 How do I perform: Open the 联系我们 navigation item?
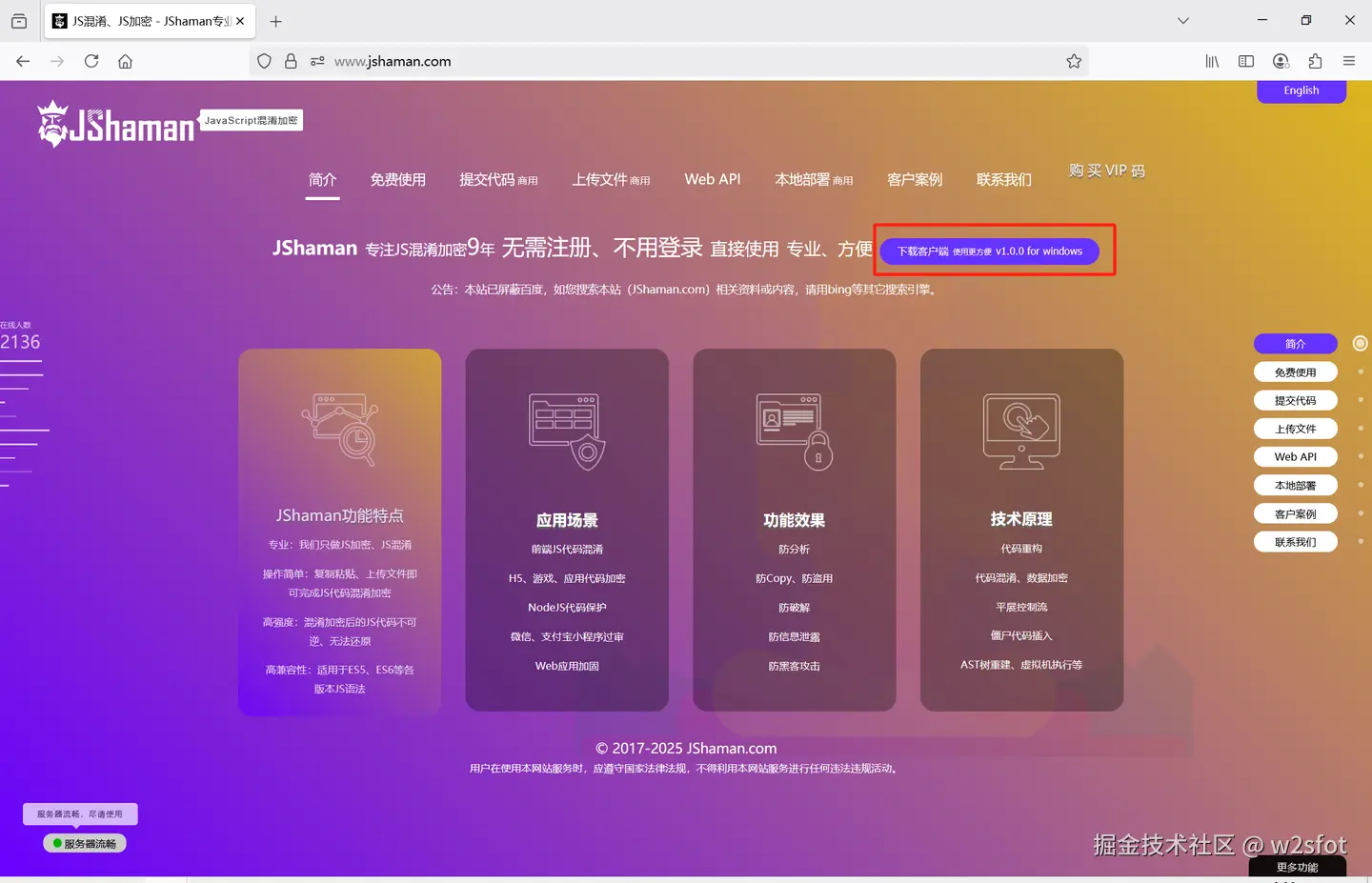pos(1004,179)
